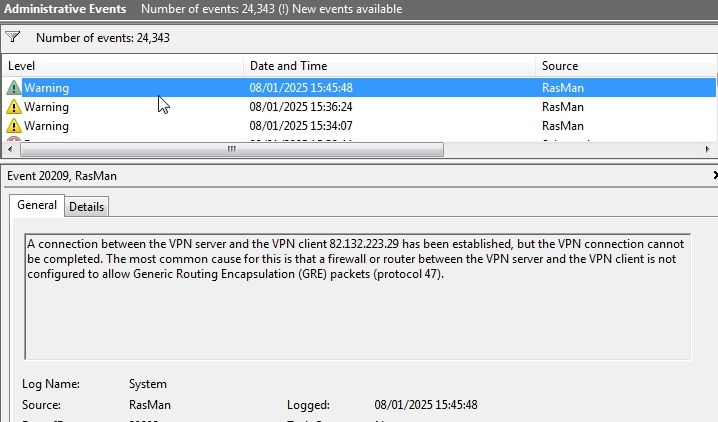Switch to the Details tab
This screenshot has width=718, height=422.
pos(86,206)
